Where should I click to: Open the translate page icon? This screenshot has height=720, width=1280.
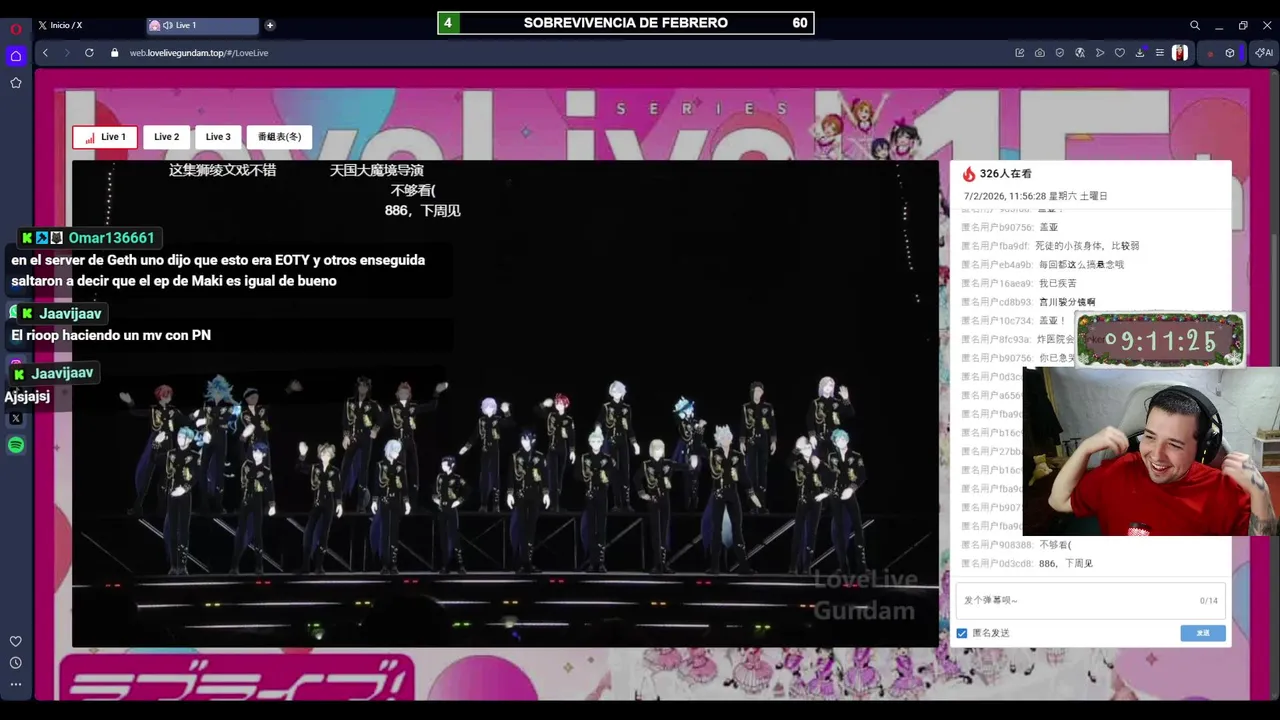coord(1080,53)
